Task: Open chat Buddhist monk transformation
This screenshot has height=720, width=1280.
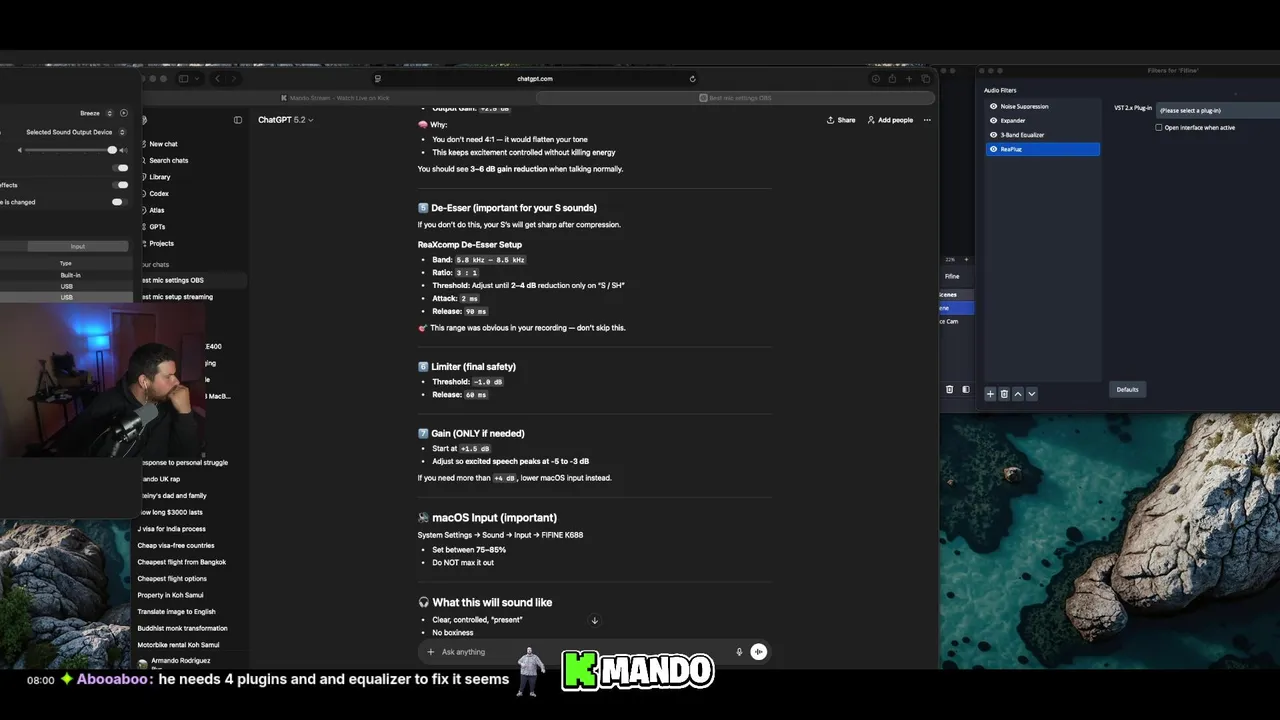Action: click(x=182, y=628)
